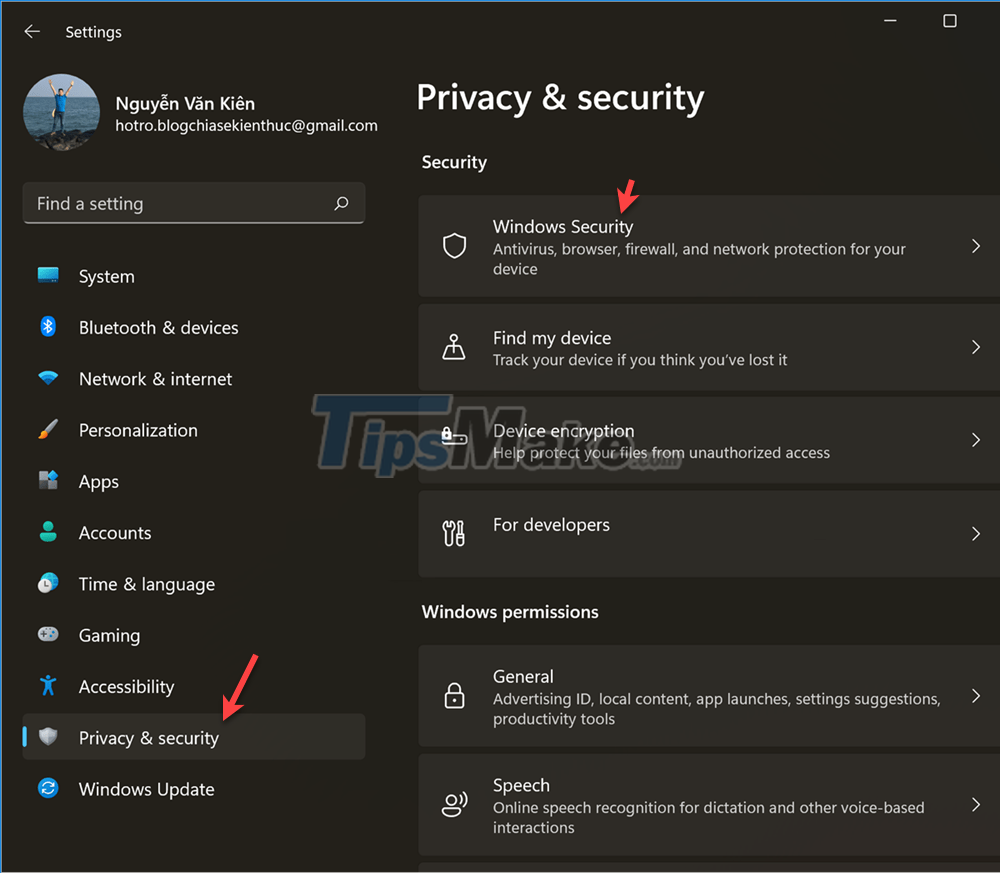Expand the Windows Security chevron
Image resolution: width=1000 pixels, height=873 pixels.
coord(977,246)
